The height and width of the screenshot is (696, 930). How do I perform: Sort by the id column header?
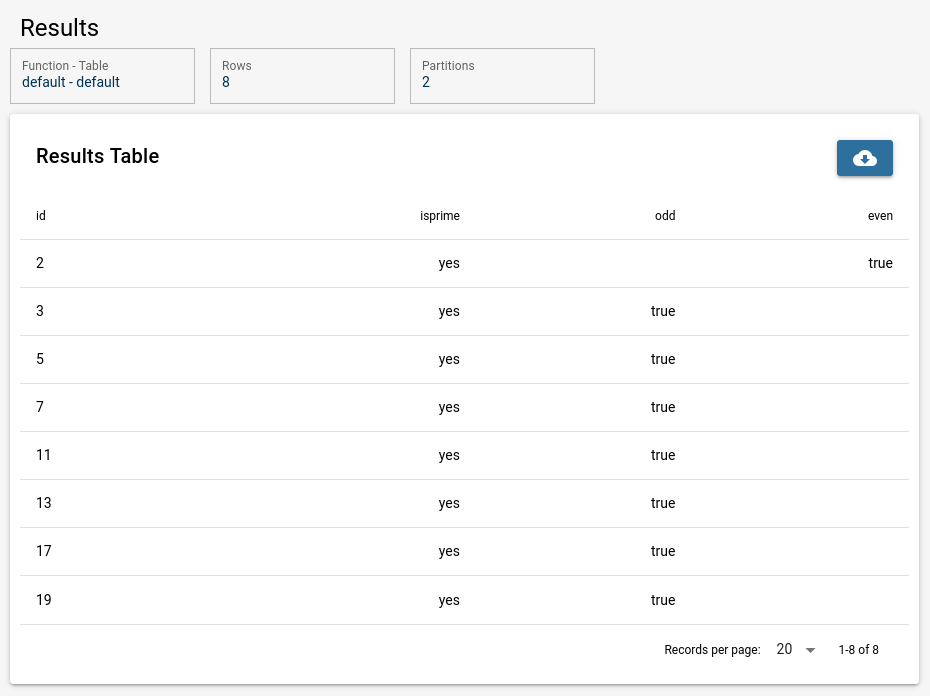[40, 215]
